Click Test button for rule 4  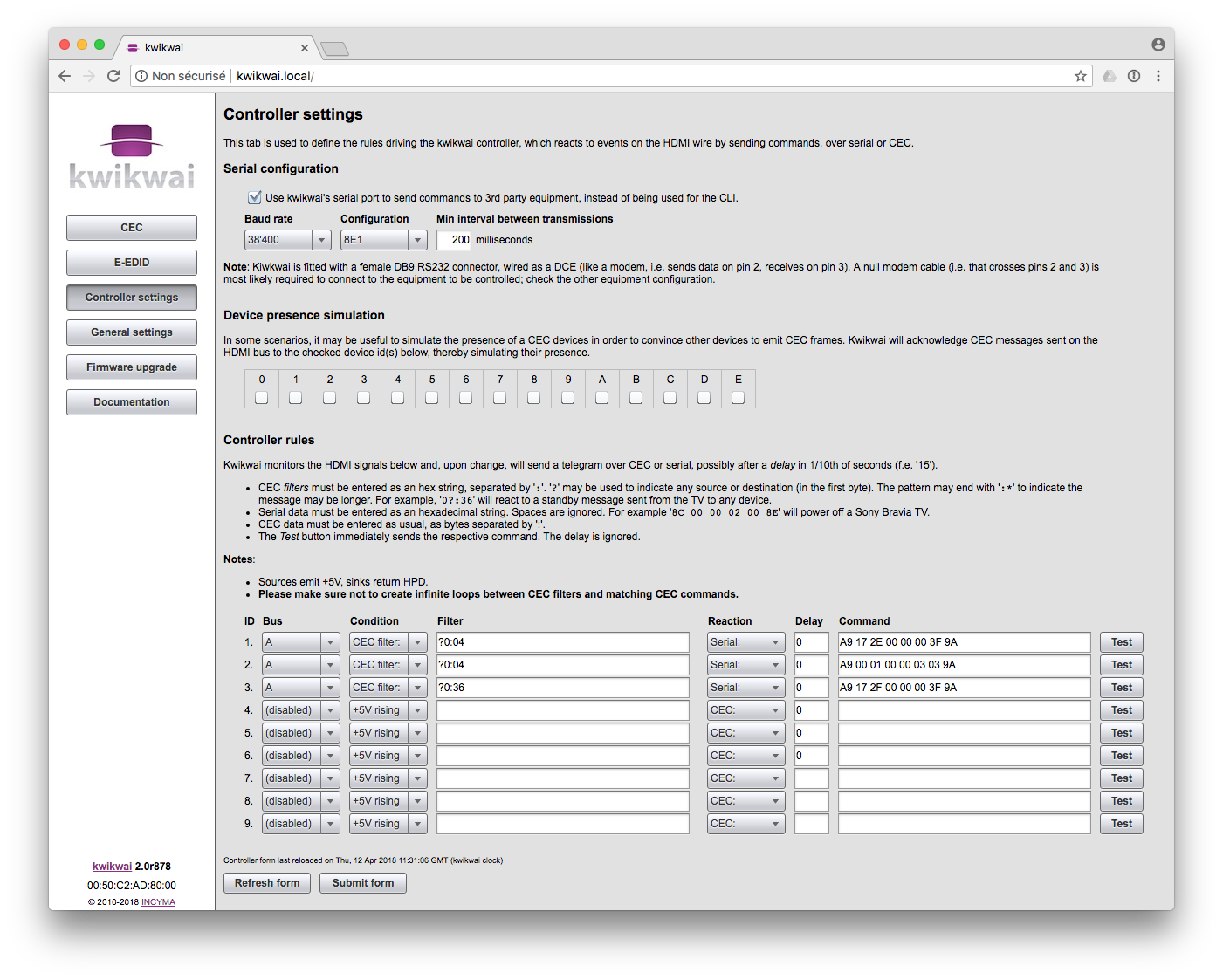(x=1122, y=710)
